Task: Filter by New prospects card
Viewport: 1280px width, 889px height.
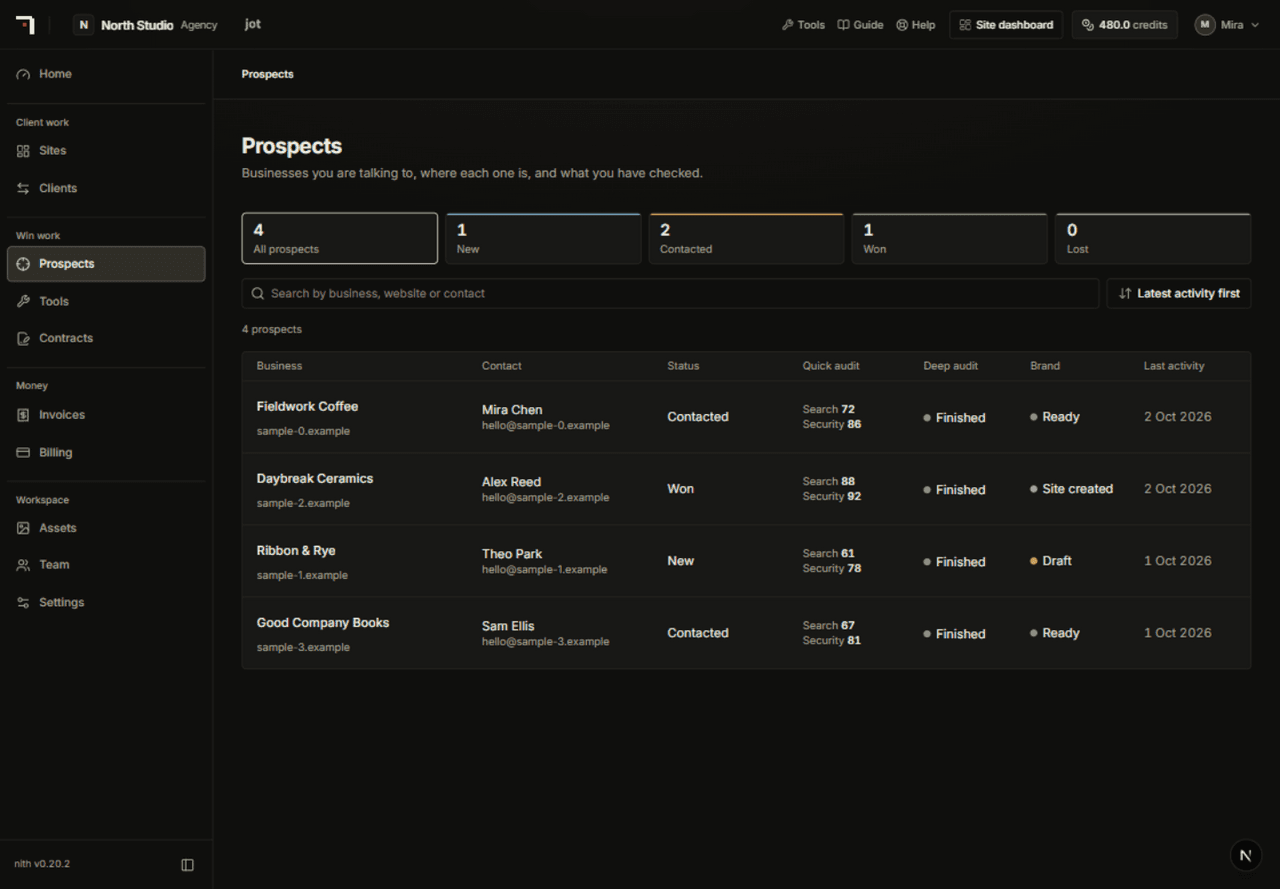Action: (x=543, y=238)
